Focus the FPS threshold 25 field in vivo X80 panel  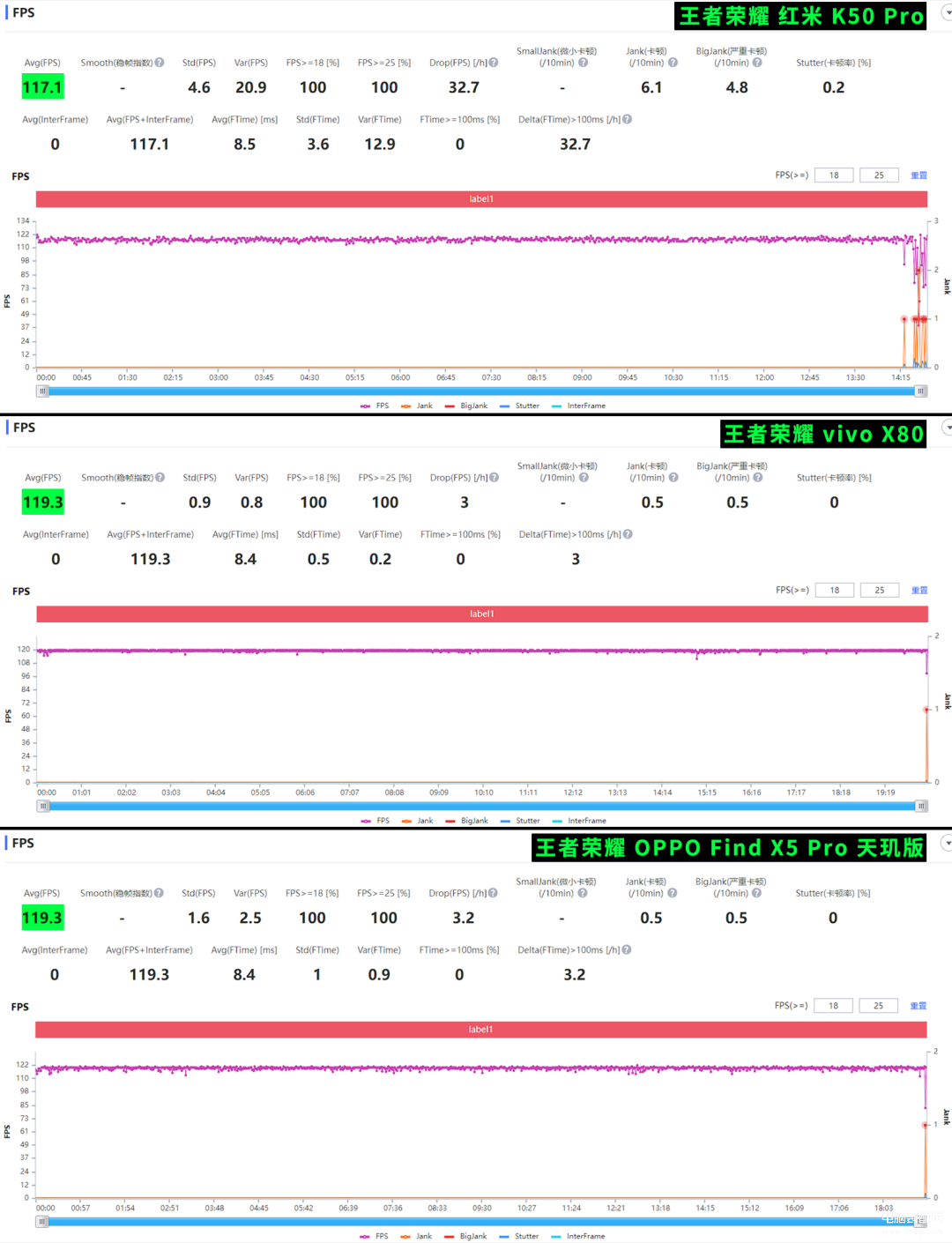point(880,591)
